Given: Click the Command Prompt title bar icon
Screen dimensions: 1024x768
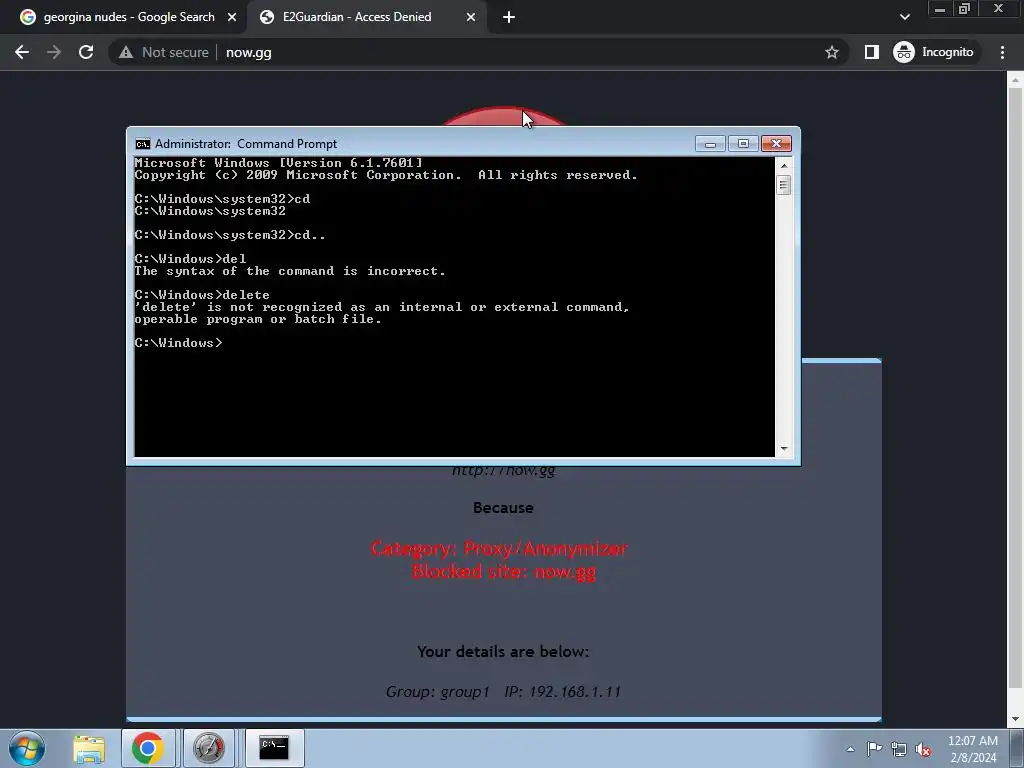Looking at the screenshot, I should [142, 144].
